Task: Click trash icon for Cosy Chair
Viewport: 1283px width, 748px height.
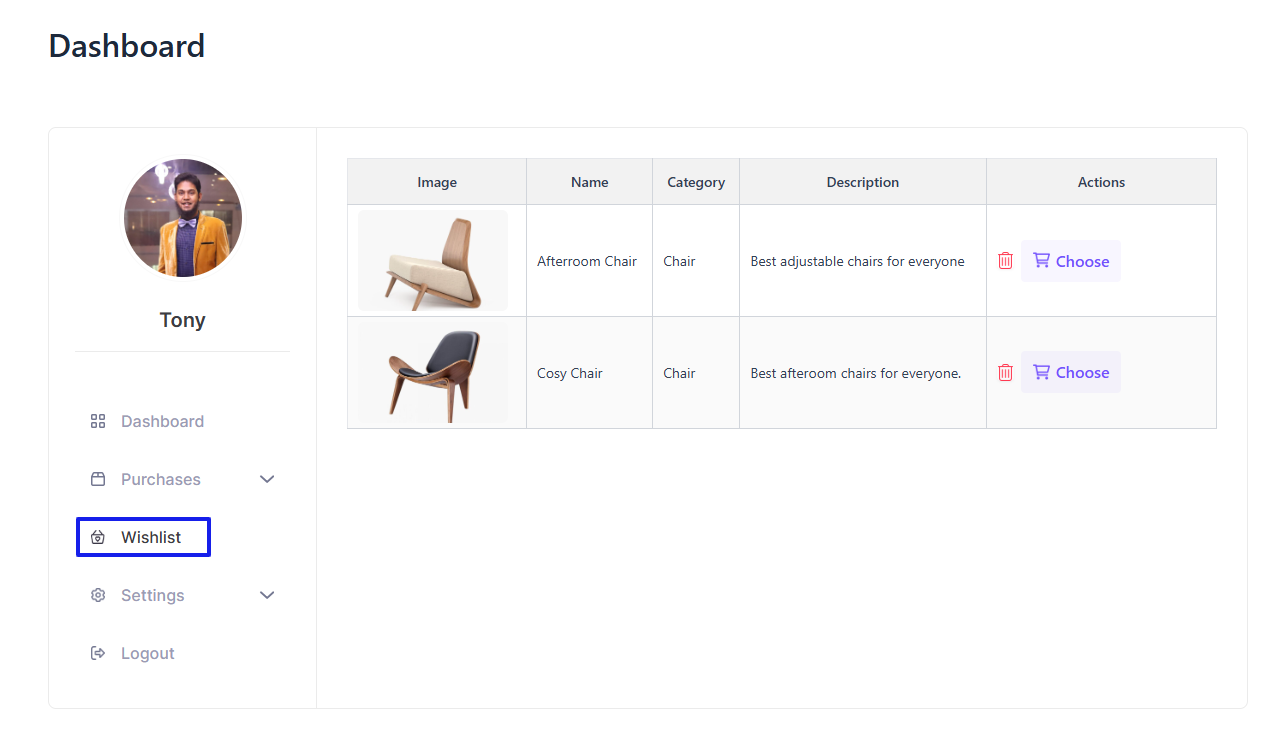Action: [1005, 373]
